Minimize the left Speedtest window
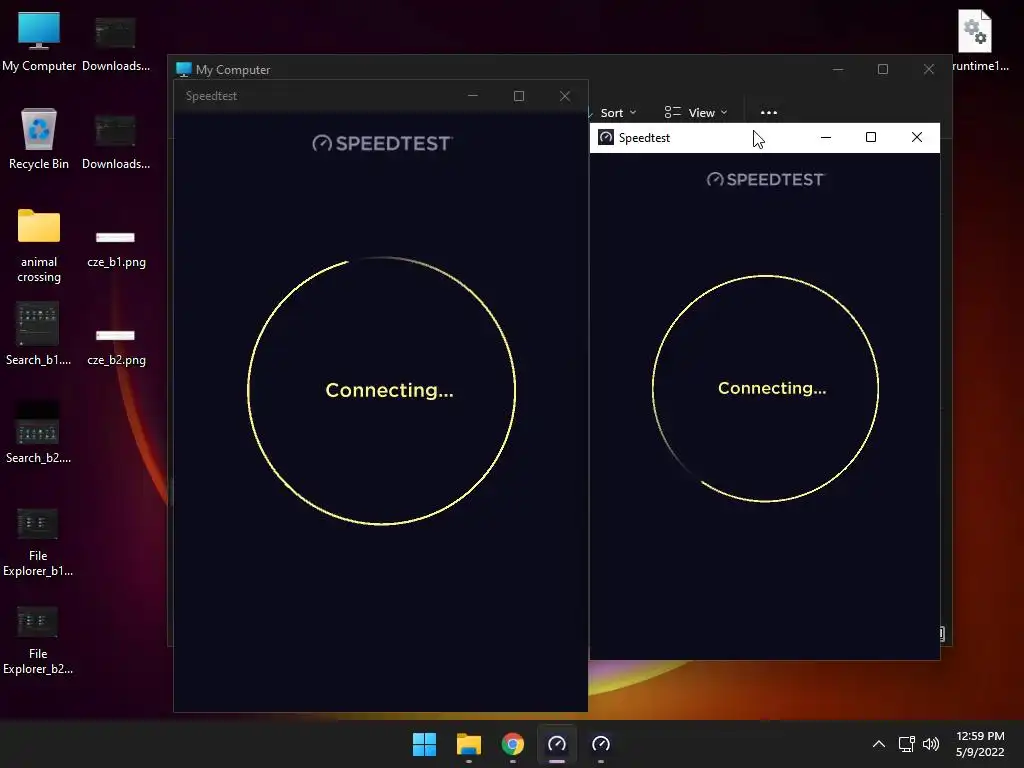 (473, 96)
